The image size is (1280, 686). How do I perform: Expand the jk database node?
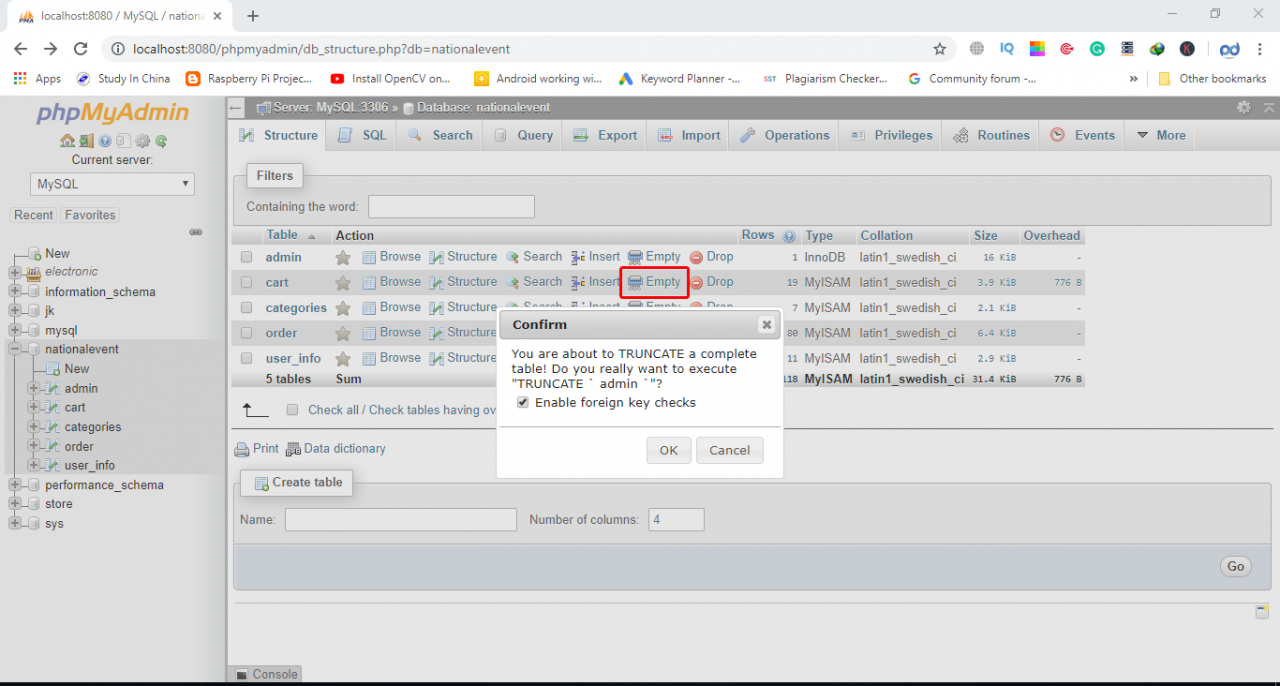pos(15,311)
